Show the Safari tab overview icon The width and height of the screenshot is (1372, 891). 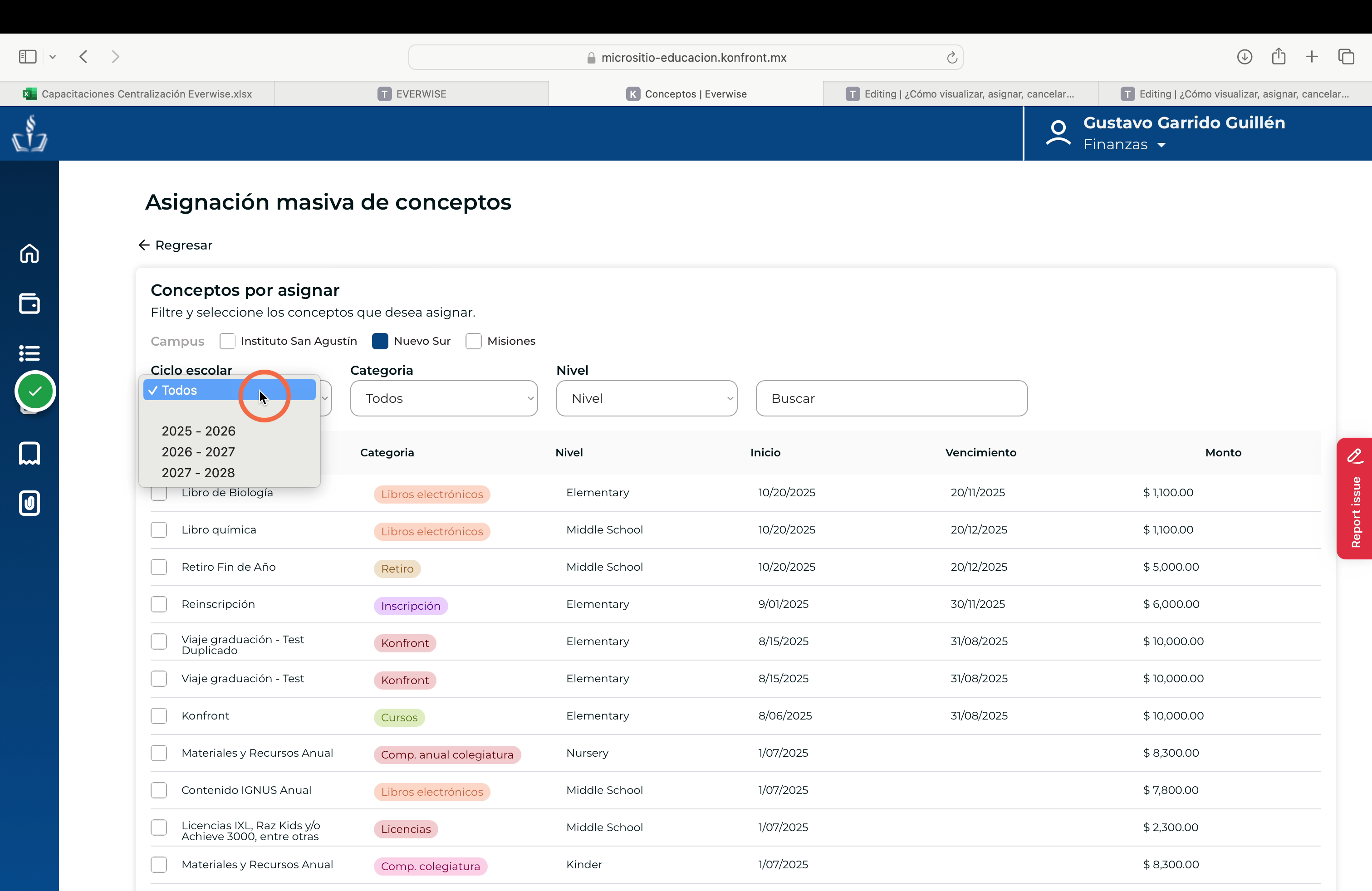(x=1346, y=56)
